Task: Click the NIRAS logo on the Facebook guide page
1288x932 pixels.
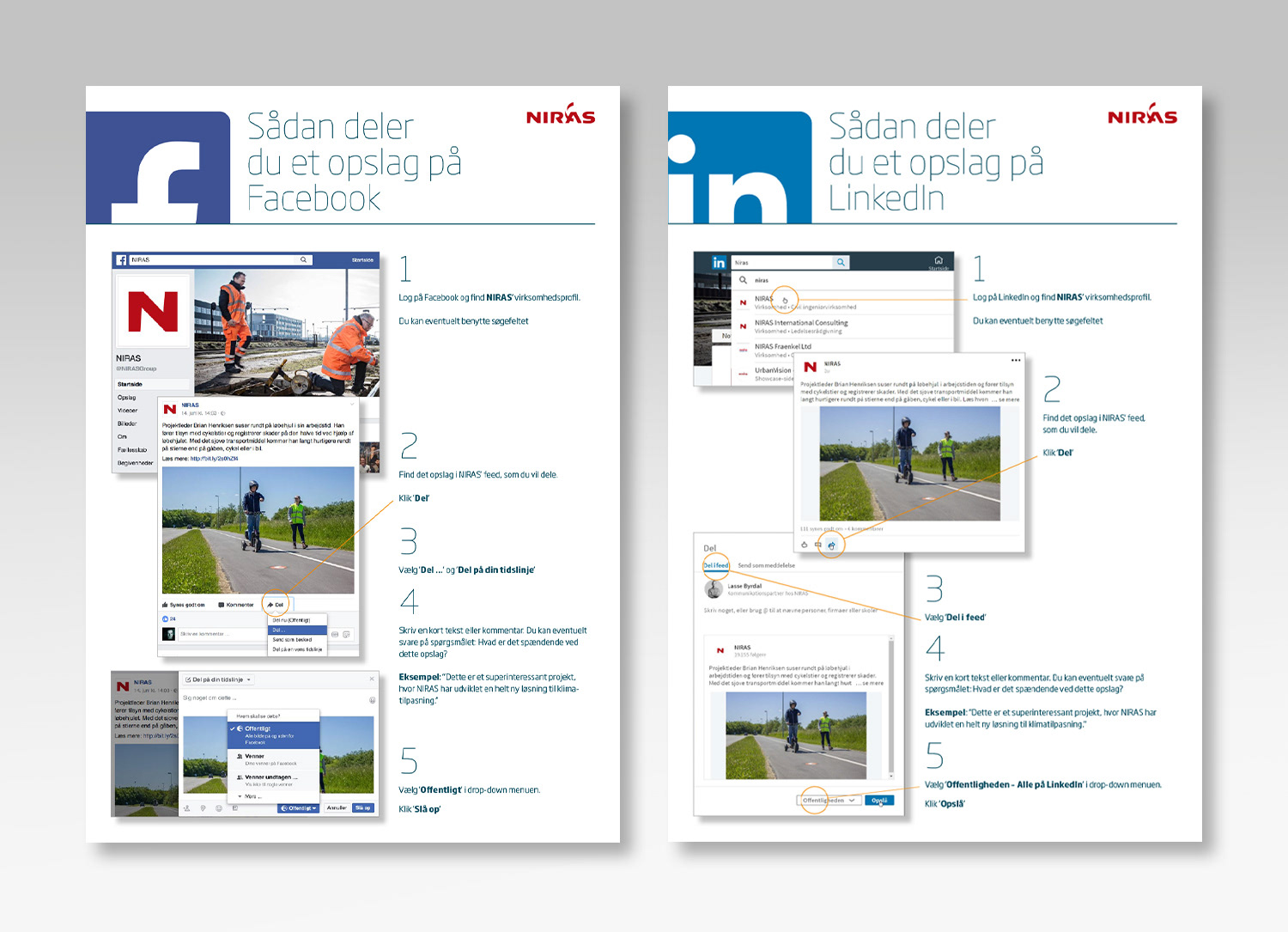Action: click(x=561, y=115)
